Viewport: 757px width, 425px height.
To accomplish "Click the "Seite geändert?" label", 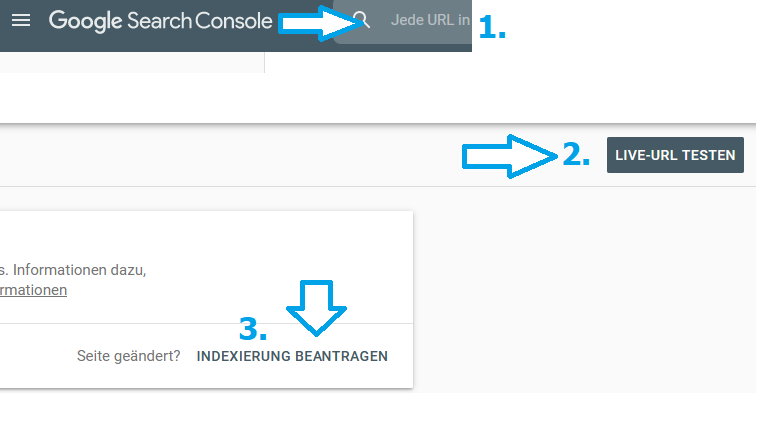I will coord(128,356).
